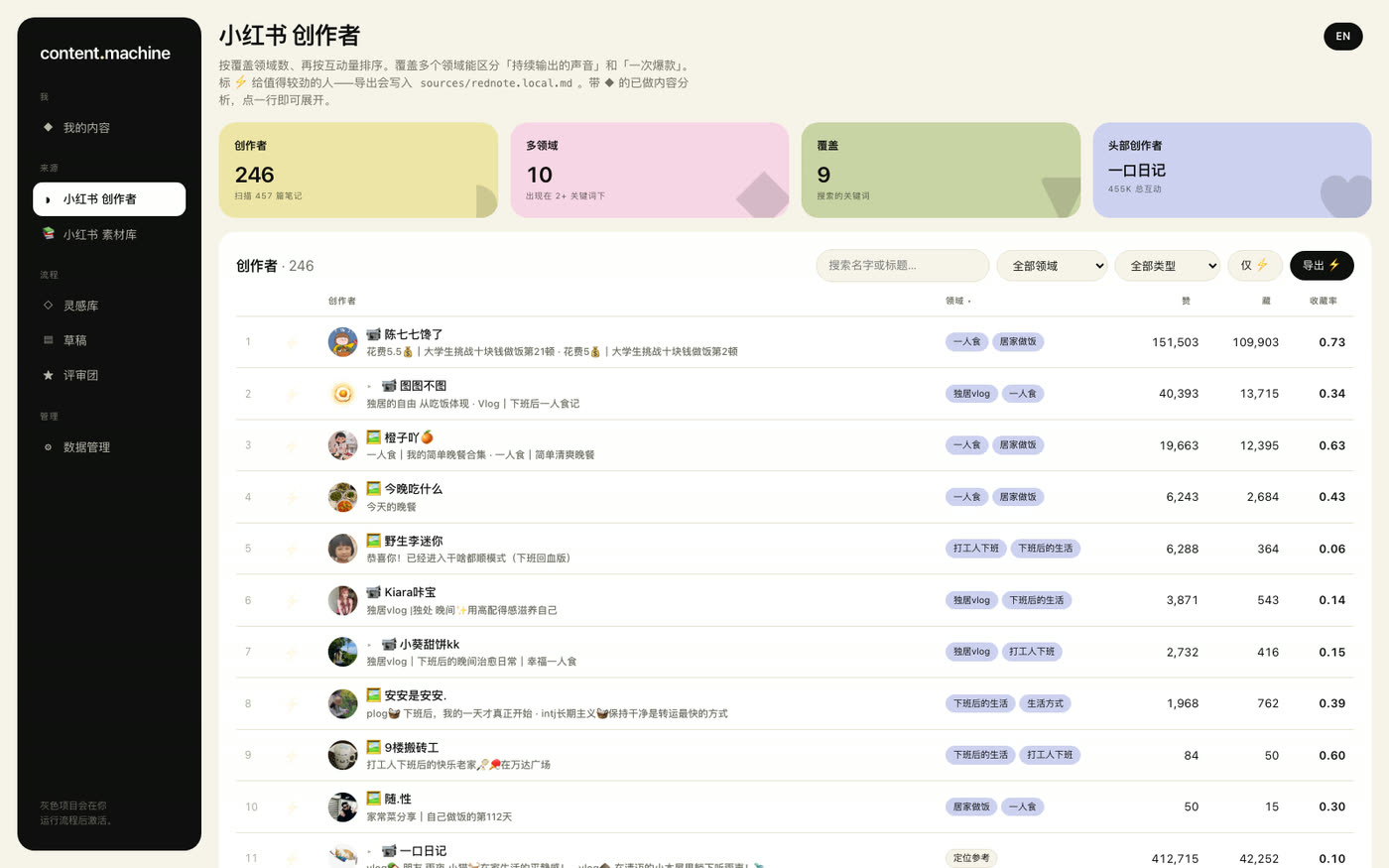The width and height of the screenshot is (1389, 868).
Task: Switch language with the EN button
Action: [1343, 36]
